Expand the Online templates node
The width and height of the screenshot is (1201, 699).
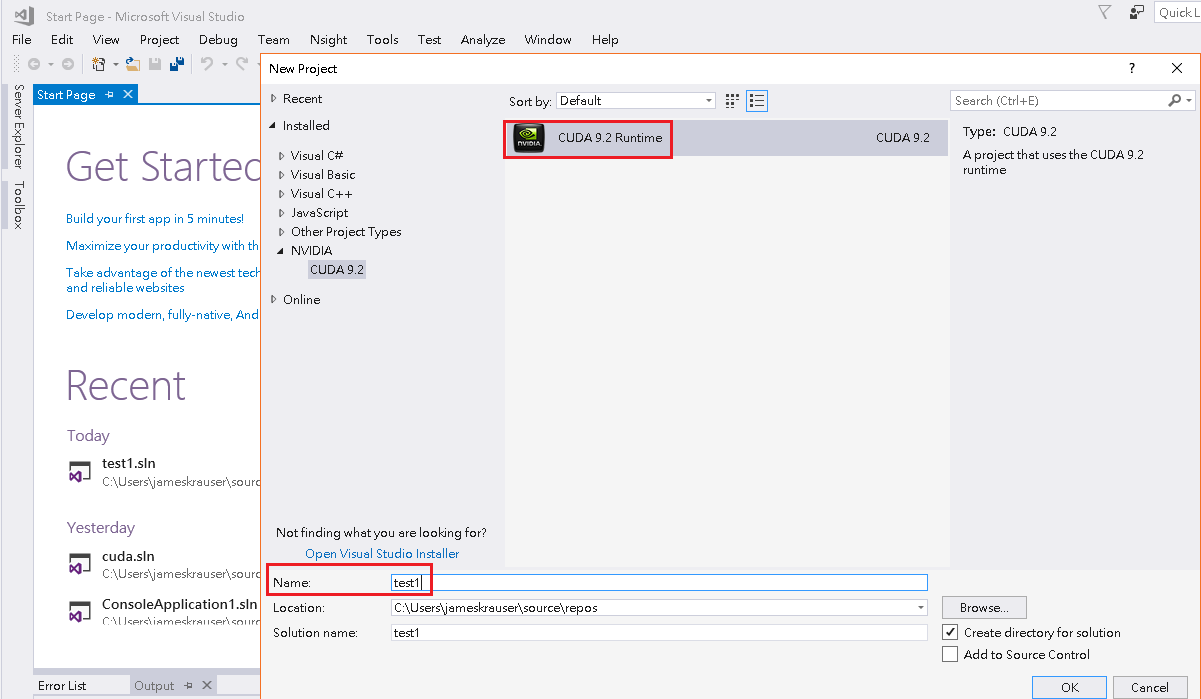click(x=274, y=299)
